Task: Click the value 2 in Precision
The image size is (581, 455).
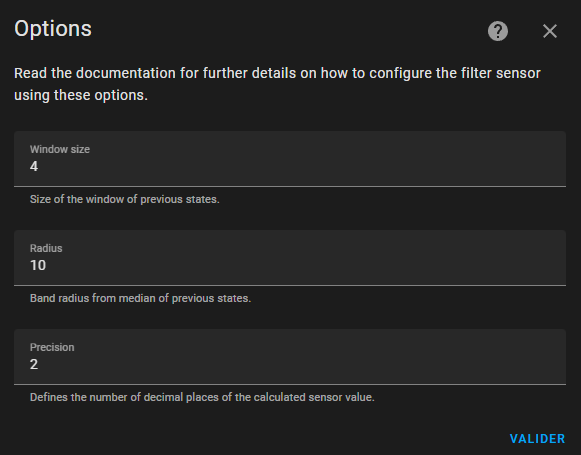Action: tap(34, 364)
